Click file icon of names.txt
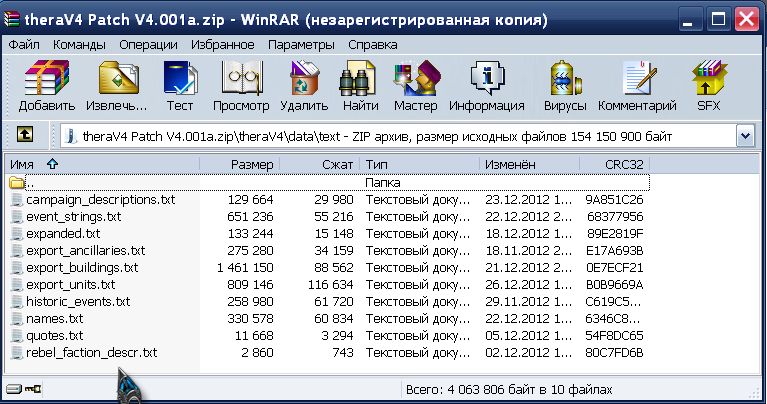The image size is (767, 404). pos(17,319)
